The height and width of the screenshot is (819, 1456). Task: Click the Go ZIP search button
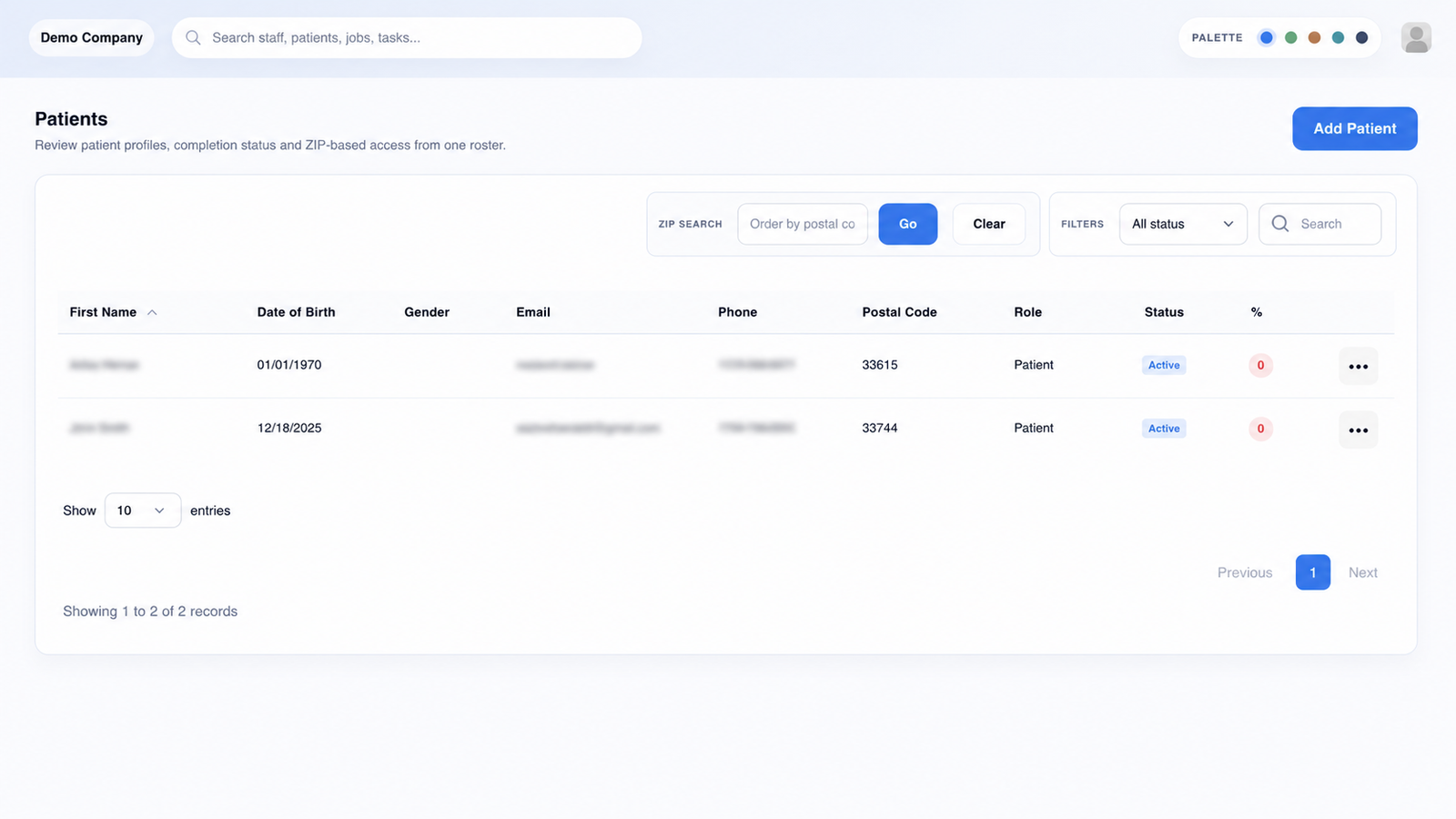click(x=907, y=224)
